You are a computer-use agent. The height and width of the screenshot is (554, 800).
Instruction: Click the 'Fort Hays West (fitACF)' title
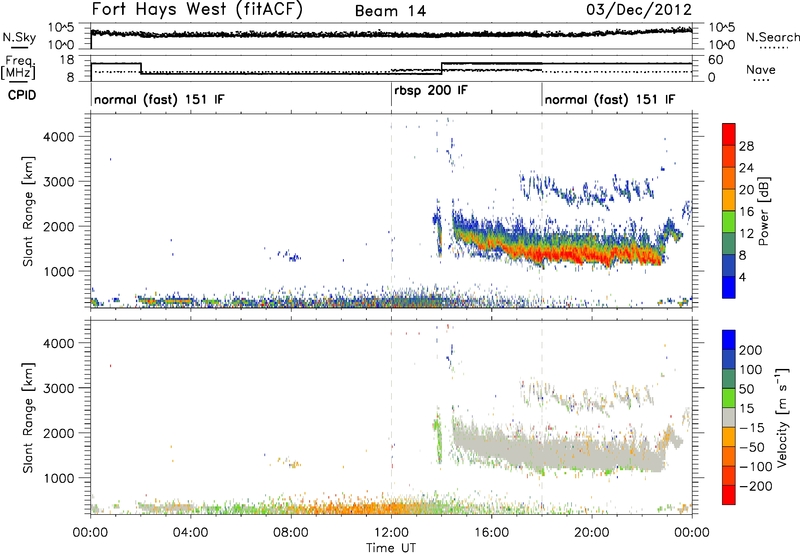click(x=197, y=10)
